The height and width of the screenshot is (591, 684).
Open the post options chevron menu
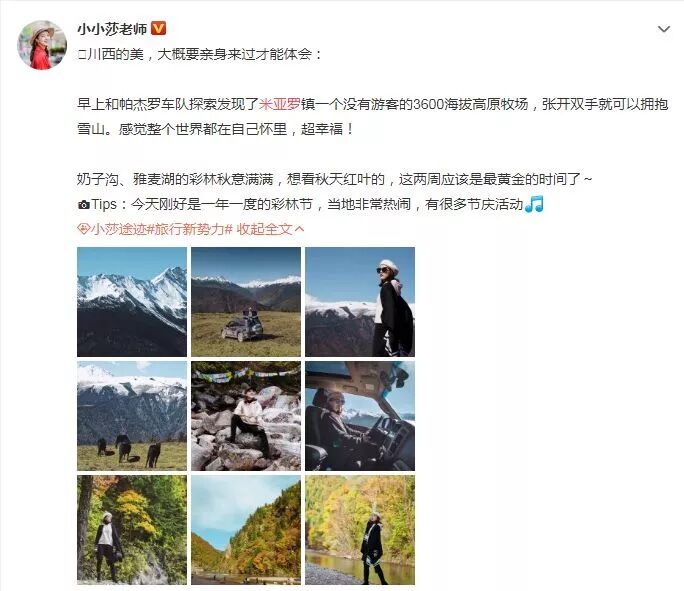point(663,29)
